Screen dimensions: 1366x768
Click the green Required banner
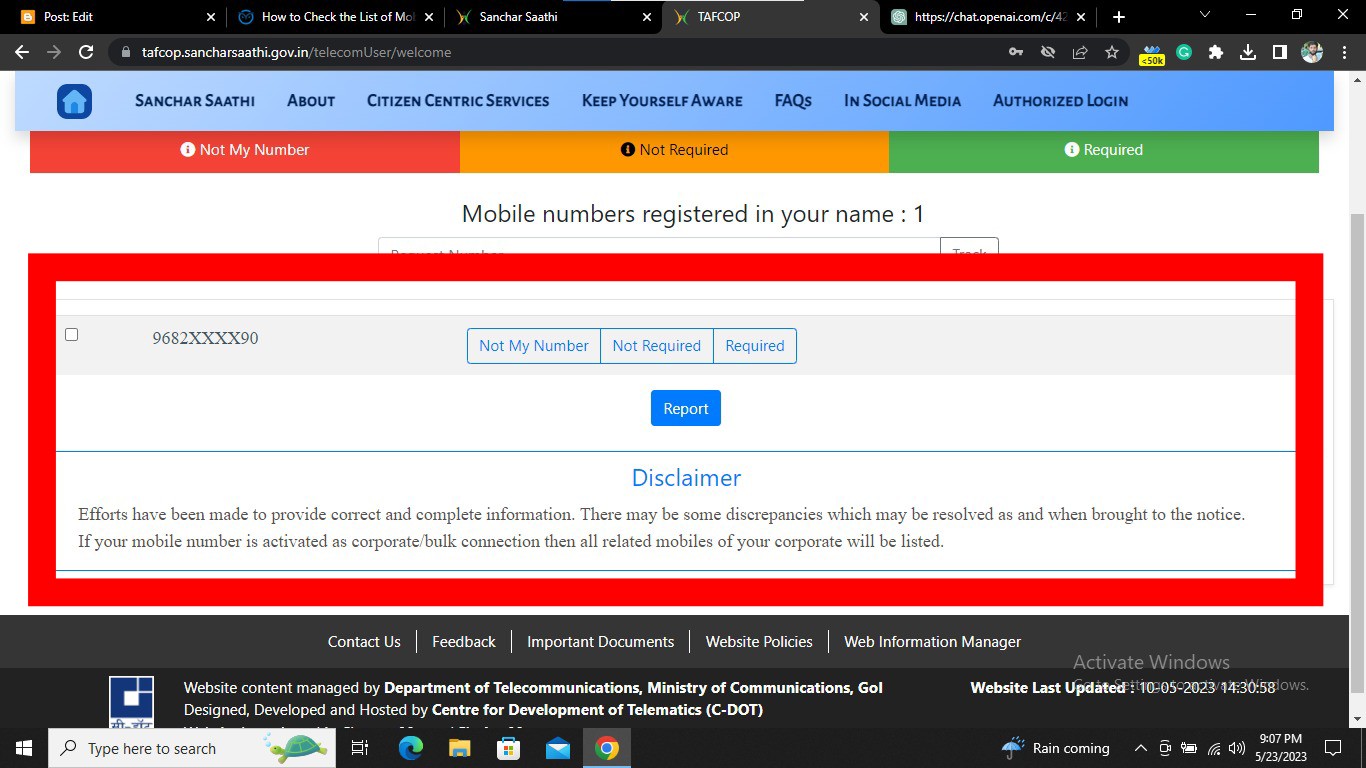coord(1104,150)
